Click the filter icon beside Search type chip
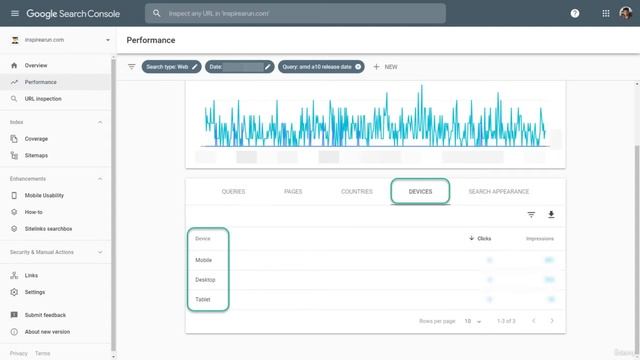This screenshot has height=360, width=640. point(131,67)
